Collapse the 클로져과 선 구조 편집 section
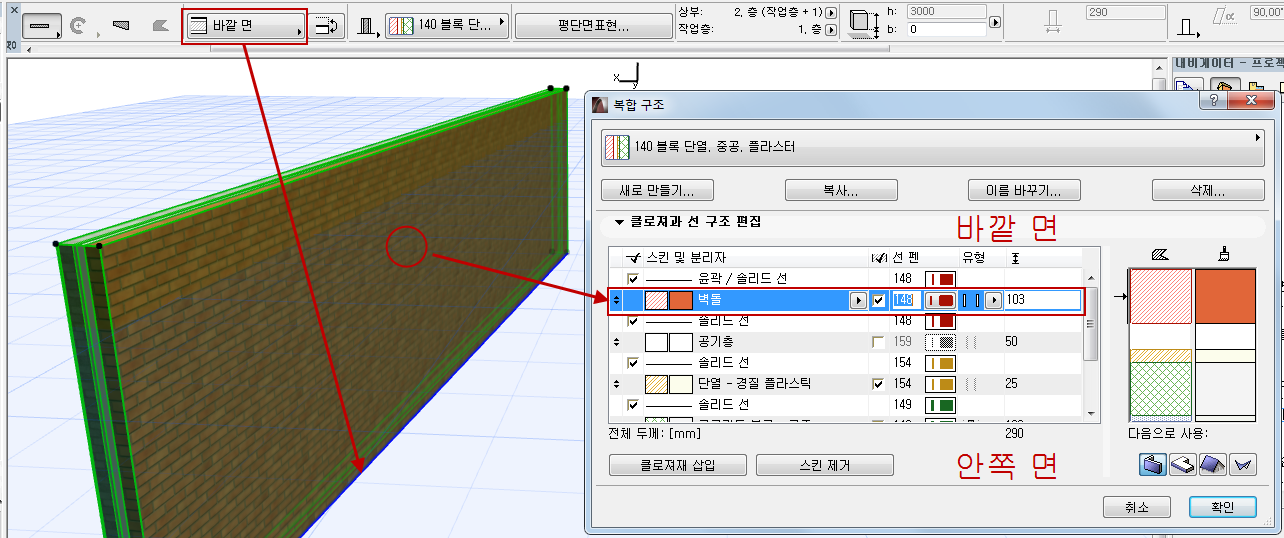Viewport: 1284px width, 538px height. pyautogui.click(x=620, y=222)
